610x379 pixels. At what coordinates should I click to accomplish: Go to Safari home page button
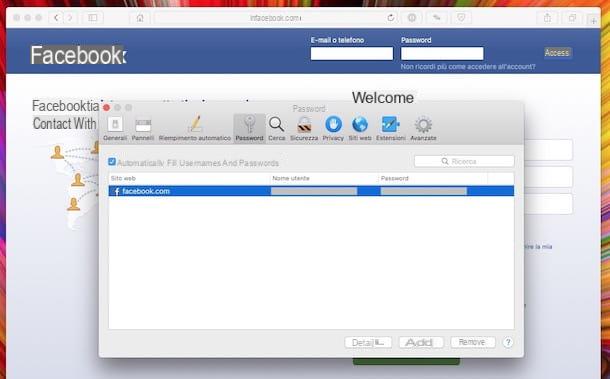coord(140,18)
